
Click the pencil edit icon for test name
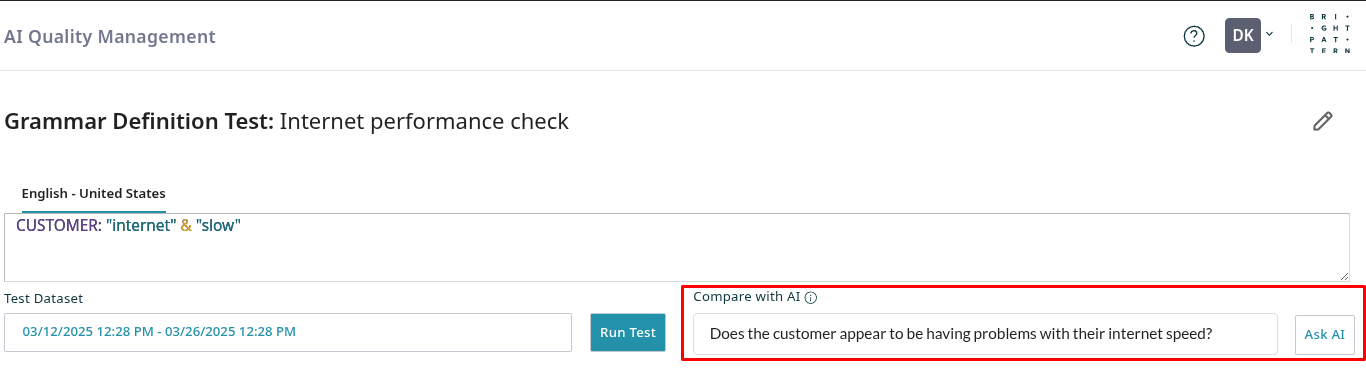1322,122
